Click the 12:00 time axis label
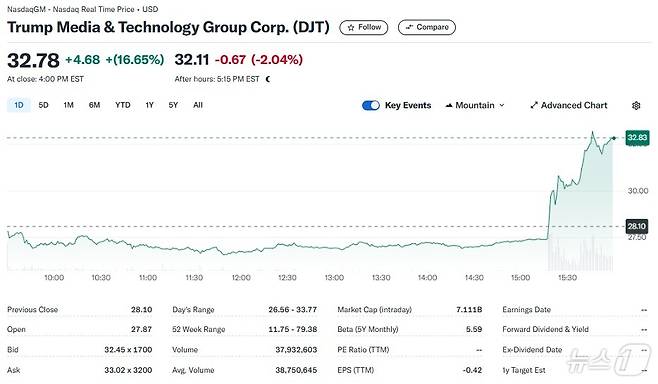The height and width of the screenshot is (384, 658). [x=241, y=278]
